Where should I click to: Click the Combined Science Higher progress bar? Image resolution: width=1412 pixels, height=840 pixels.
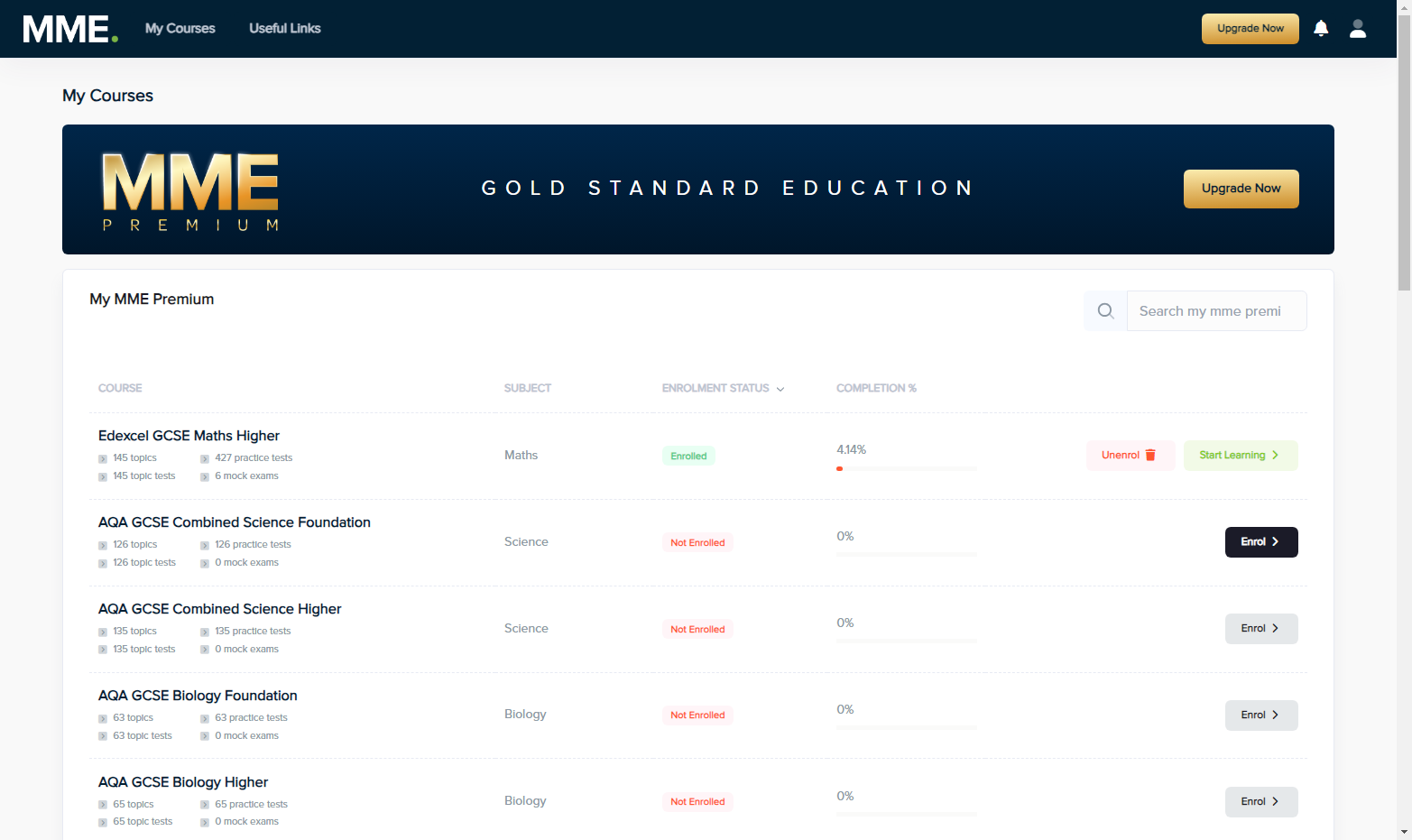(x=907, y=641)
